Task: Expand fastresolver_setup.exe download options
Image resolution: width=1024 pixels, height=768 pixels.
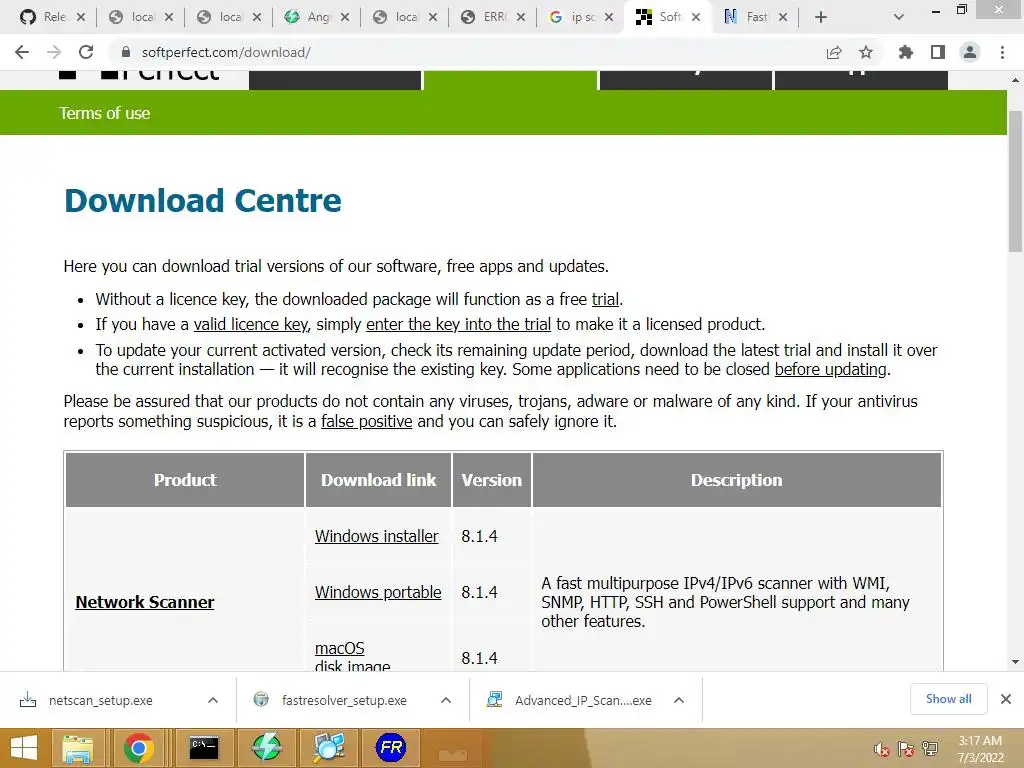Action: coord(446,700)
